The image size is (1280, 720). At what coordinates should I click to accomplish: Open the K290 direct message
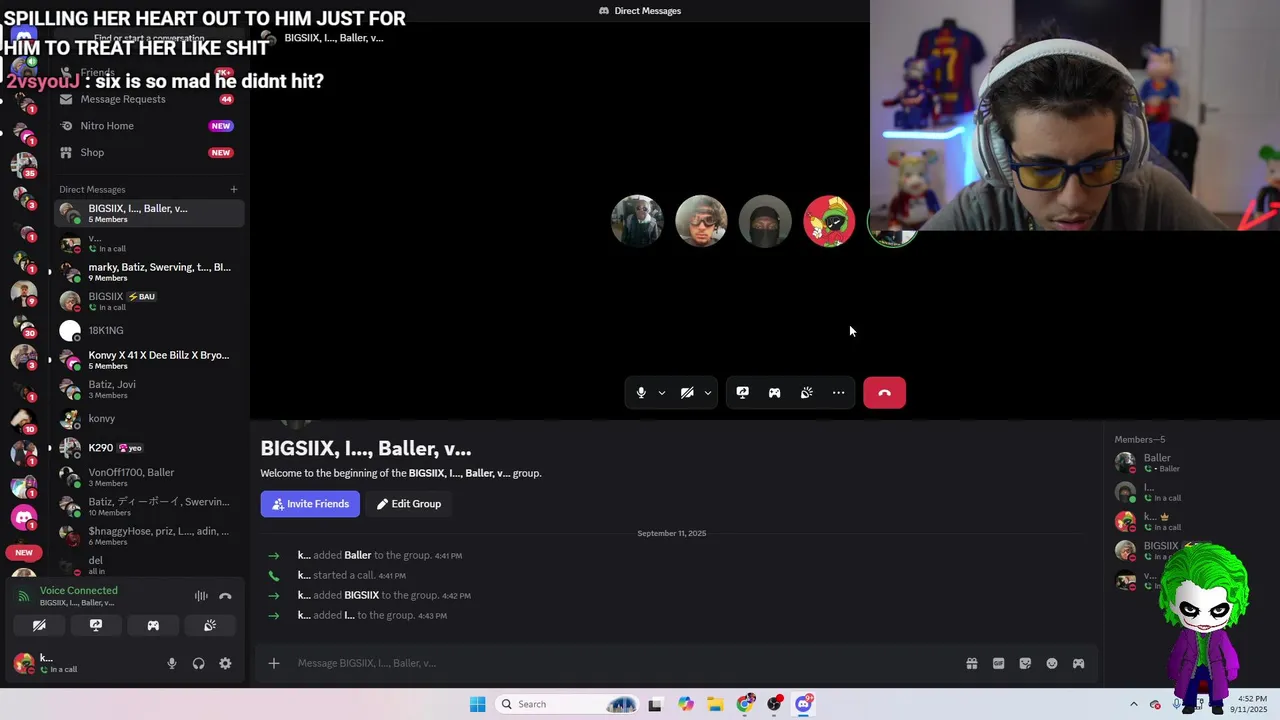point(148,448)
